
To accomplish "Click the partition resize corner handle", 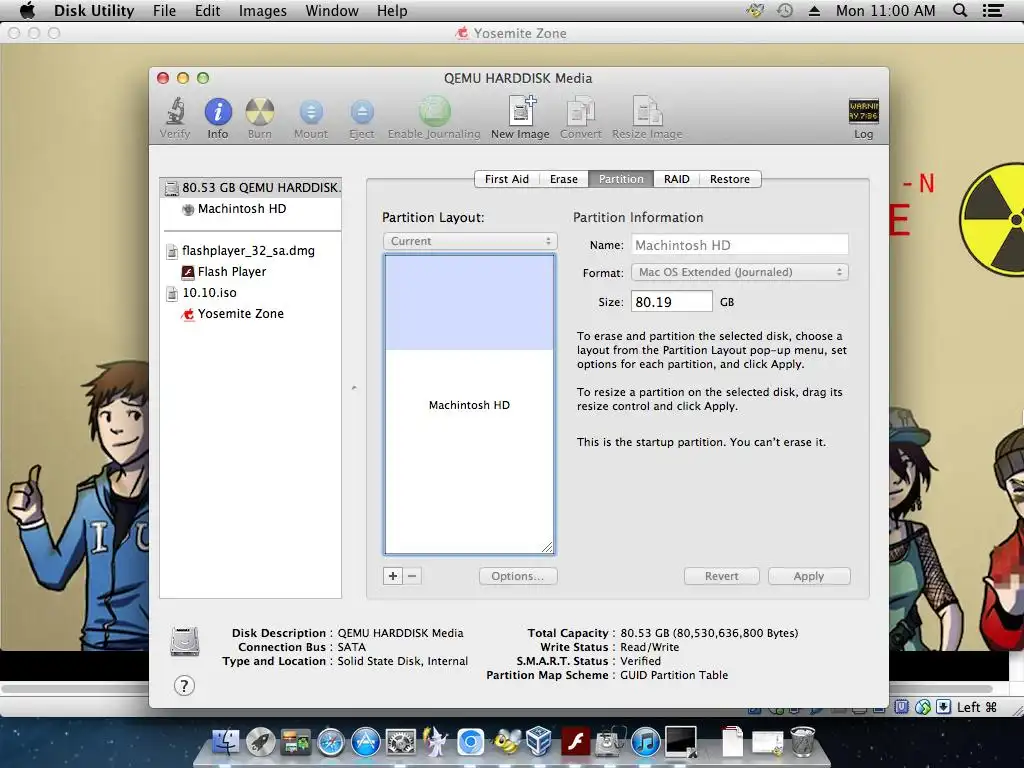I will point(547,547).
